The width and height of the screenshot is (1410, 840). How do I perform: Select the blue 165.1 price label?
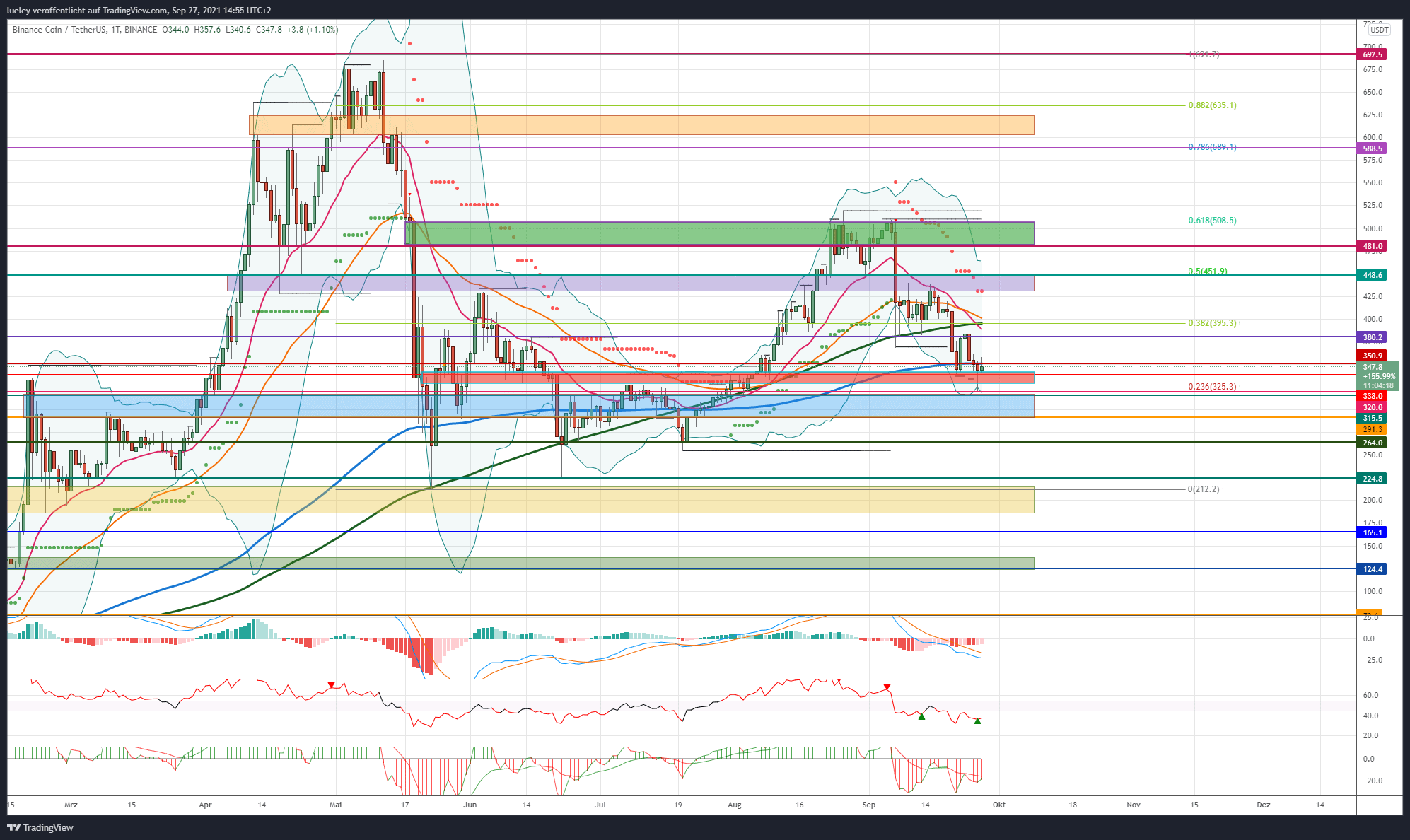point(1371,532)
